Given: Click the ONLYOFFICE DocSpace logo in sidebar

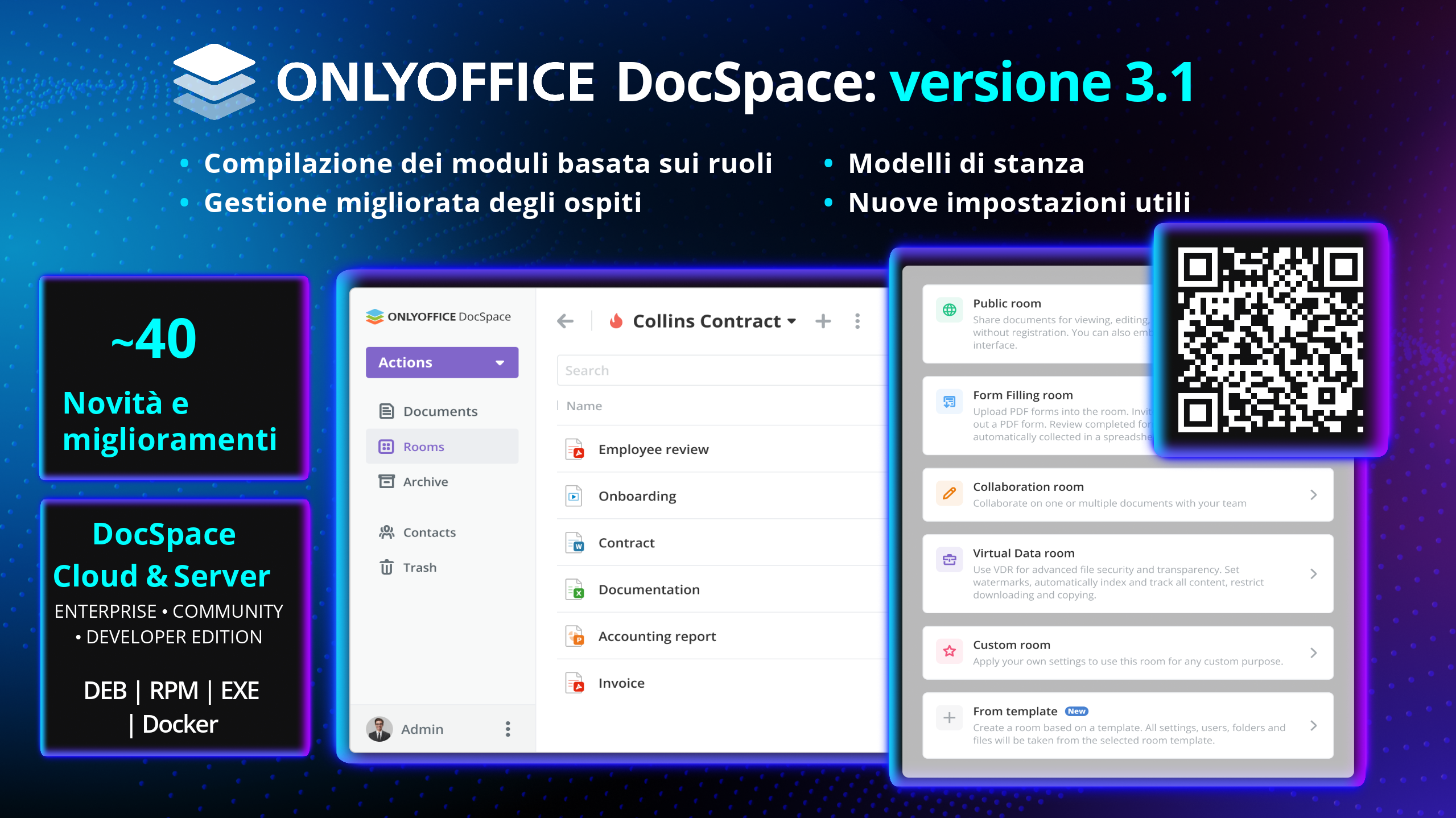Looking at the screenshot, I should click(x=438, y=316).
